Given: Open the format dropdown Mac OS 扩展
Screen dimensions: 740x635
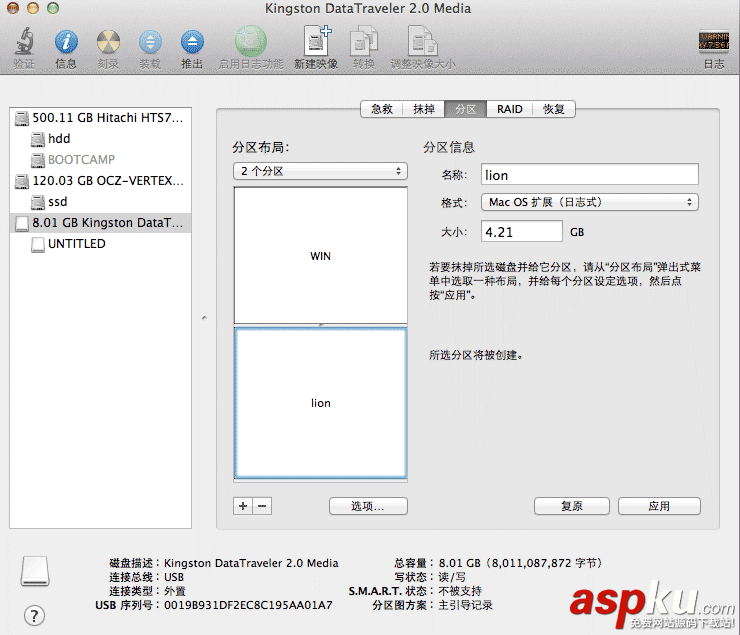Looking at the screenshot, I should 589,202.
